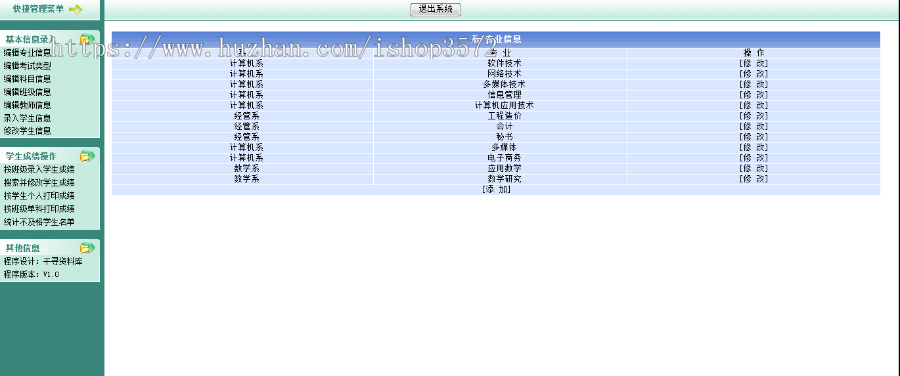Click the 快捷管理菜单 title text

[x=38, y=9]
